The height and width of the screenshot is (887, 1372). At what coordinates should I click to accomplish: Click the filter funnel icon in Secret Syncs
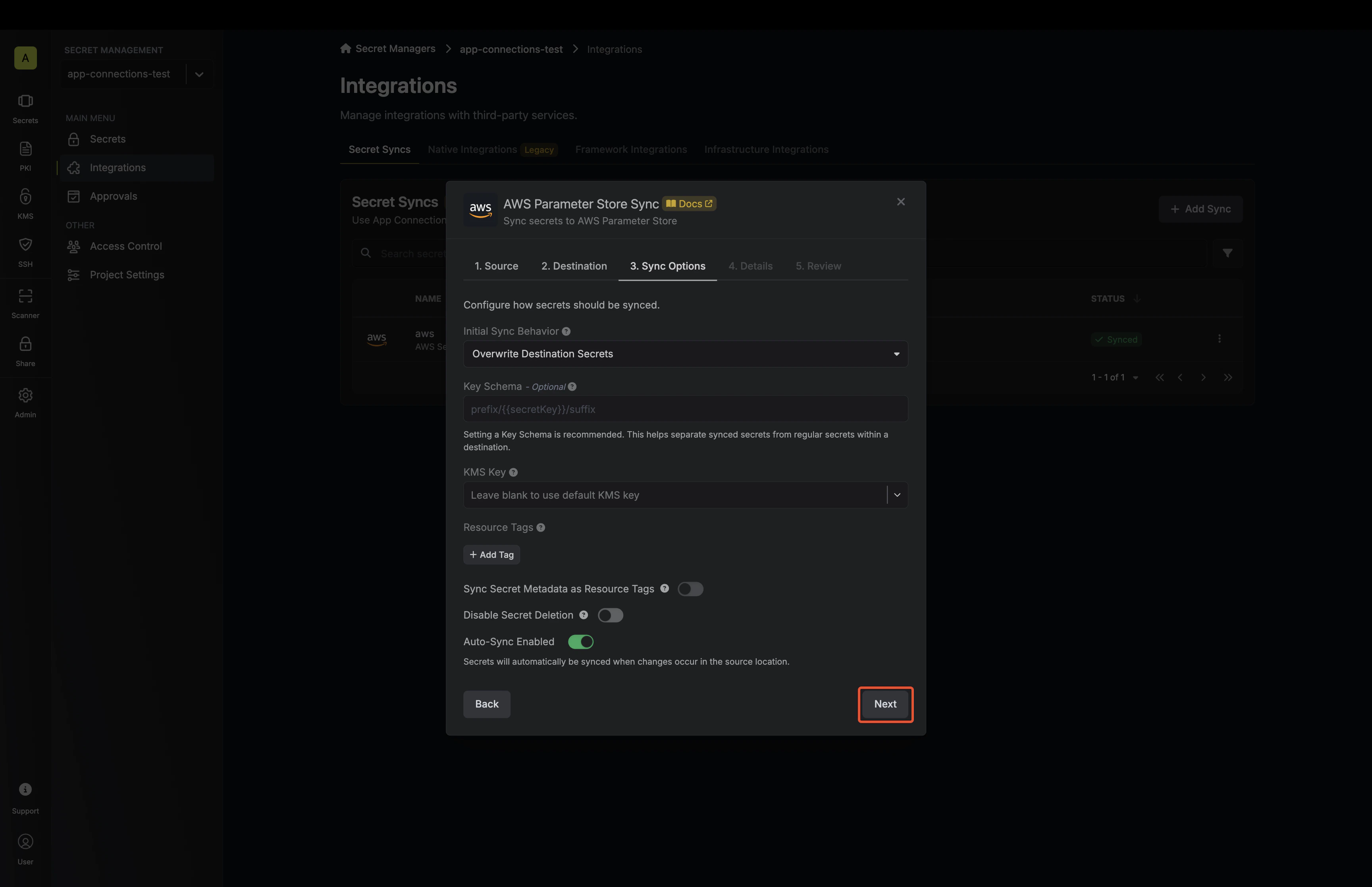click(1227, 253)
